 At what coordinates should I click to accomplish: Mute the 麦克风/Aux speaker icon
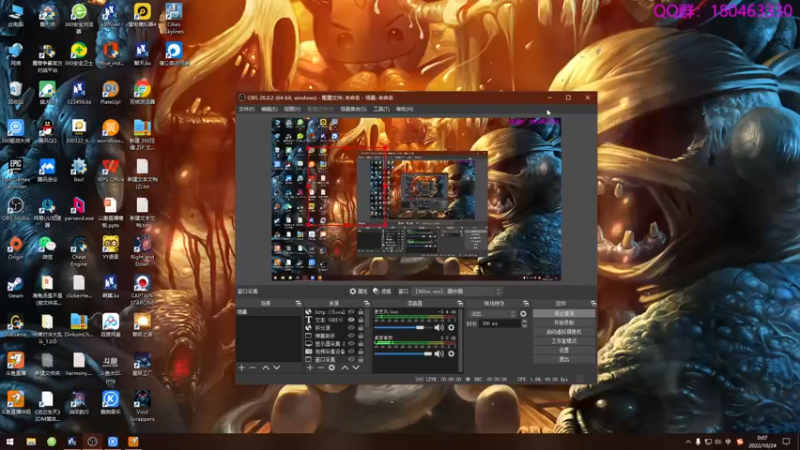click(439, 328)
